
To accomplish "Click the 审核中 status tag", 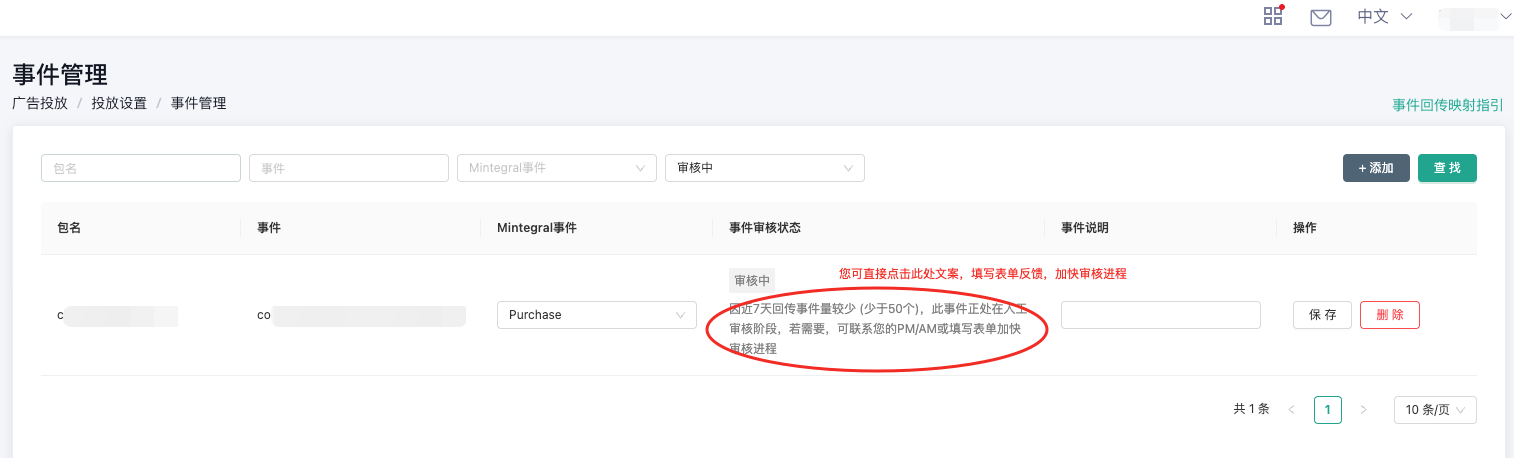I will [752, 281].
